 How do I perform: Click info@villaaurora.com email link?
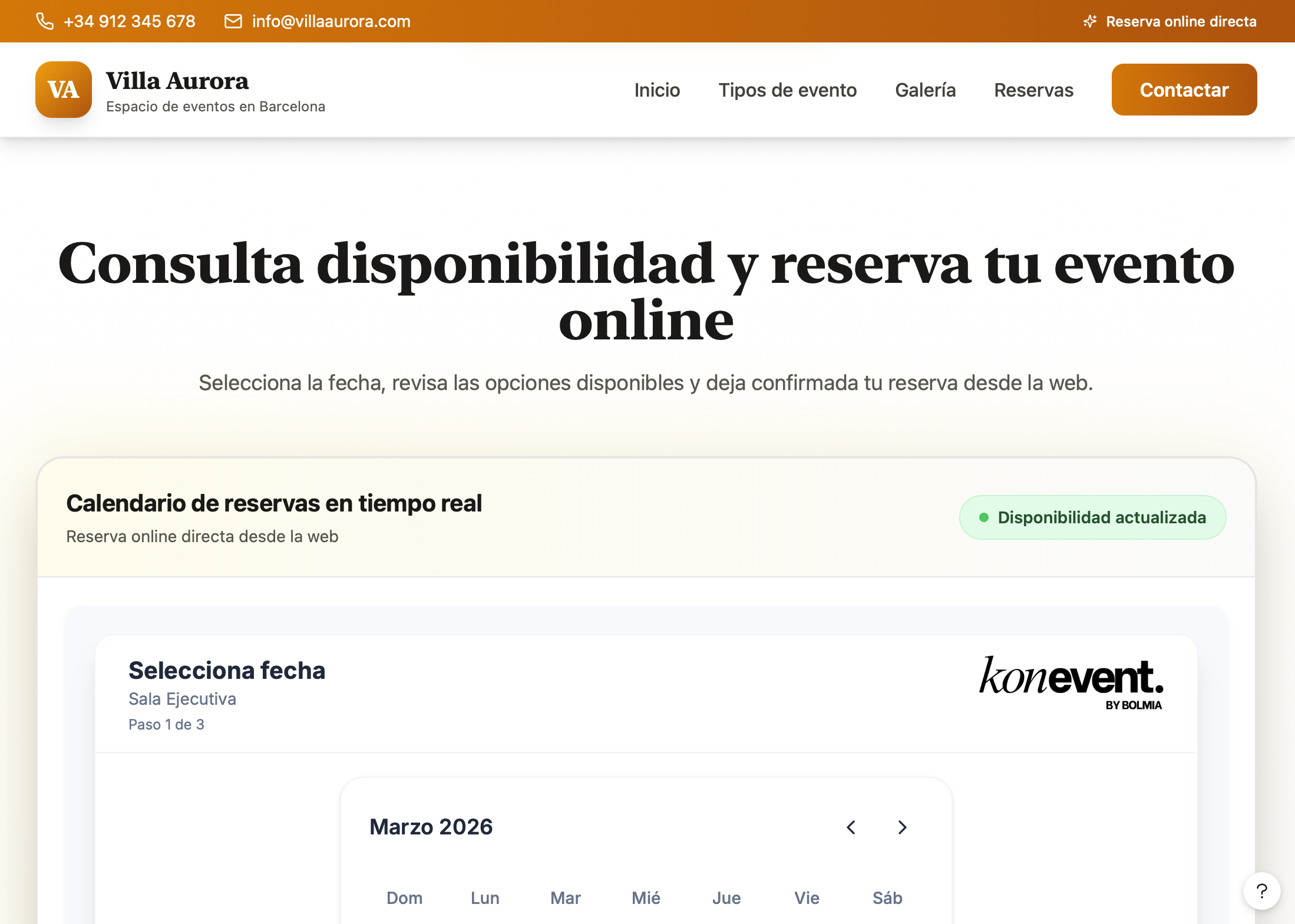[331, 21]
